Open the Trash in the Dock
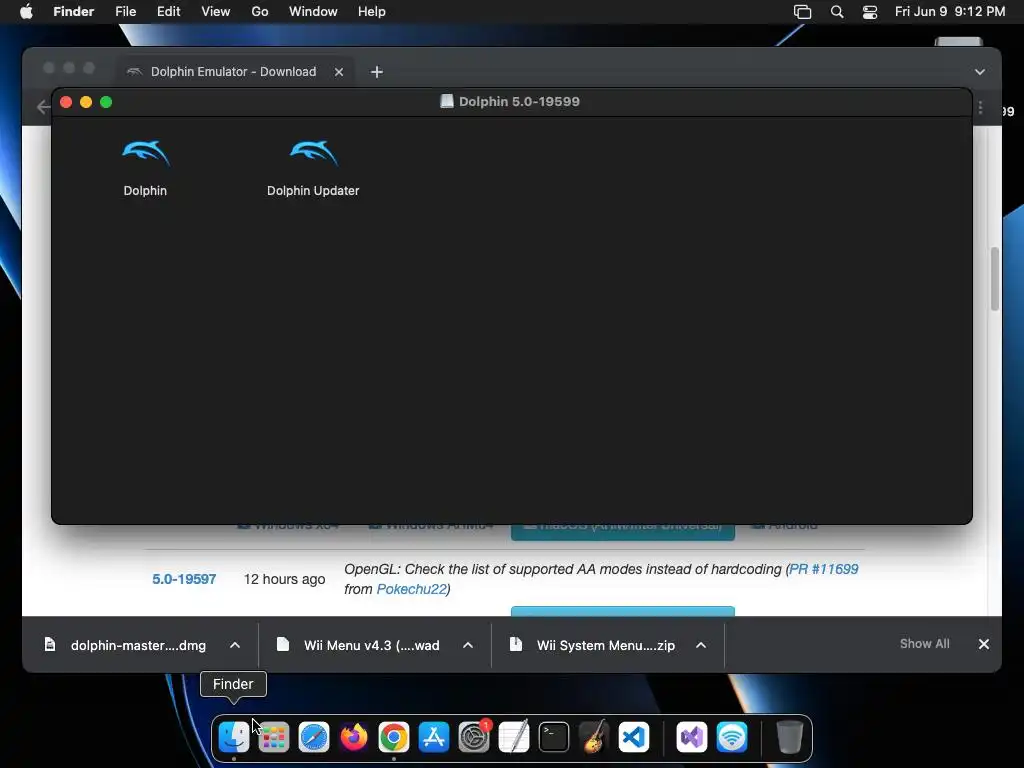 (x=790, y=737)
